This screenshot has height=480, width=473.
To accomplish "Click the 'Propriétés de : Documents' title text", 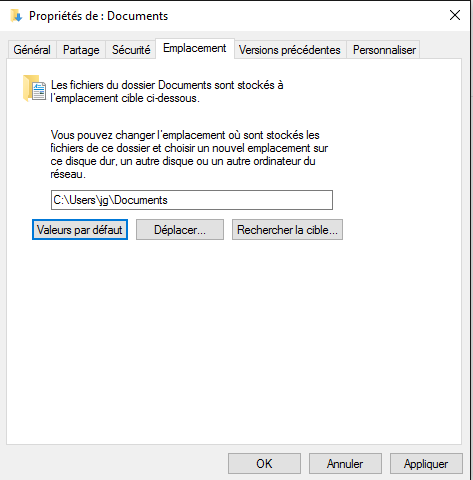I will [99, 16].
